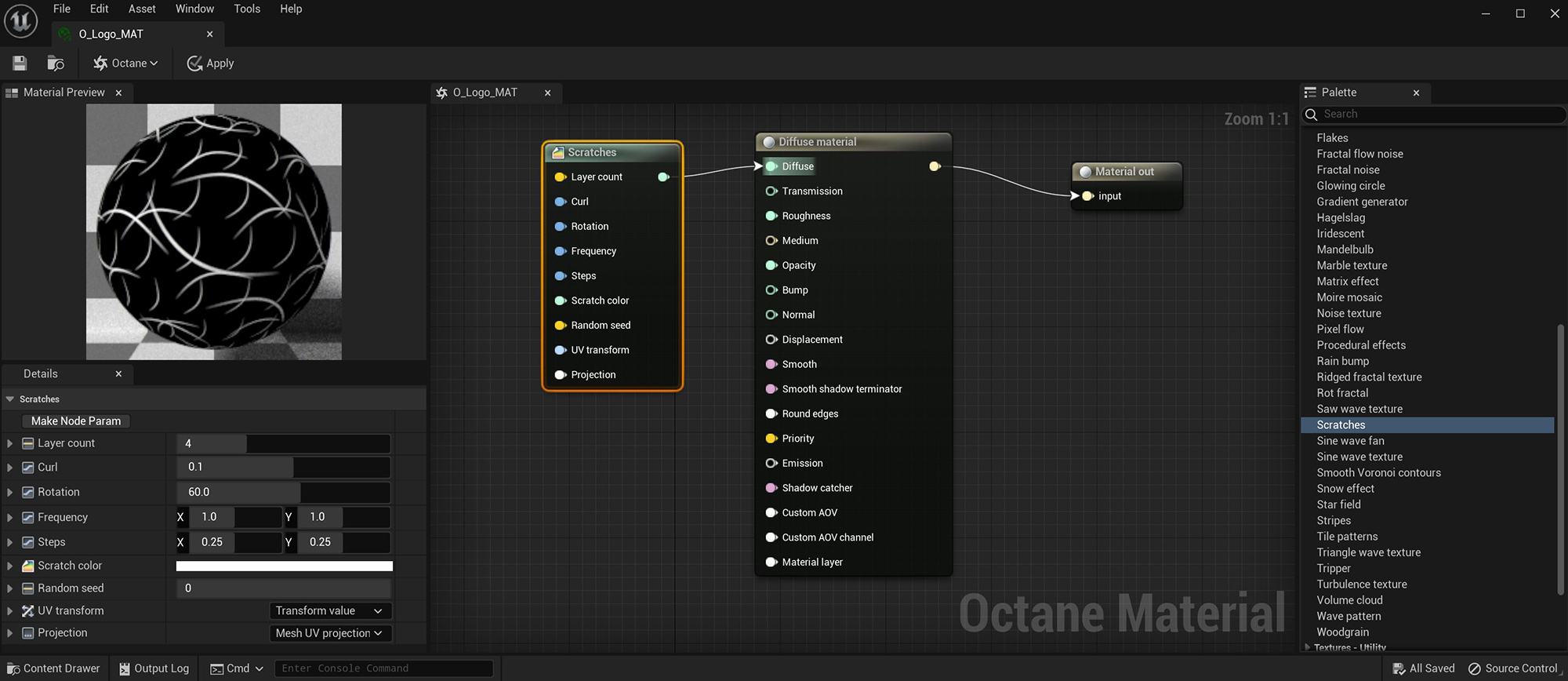Viewport: 1568px width, 681px height.
Task: Open the File menu
Action: point(62,9)
